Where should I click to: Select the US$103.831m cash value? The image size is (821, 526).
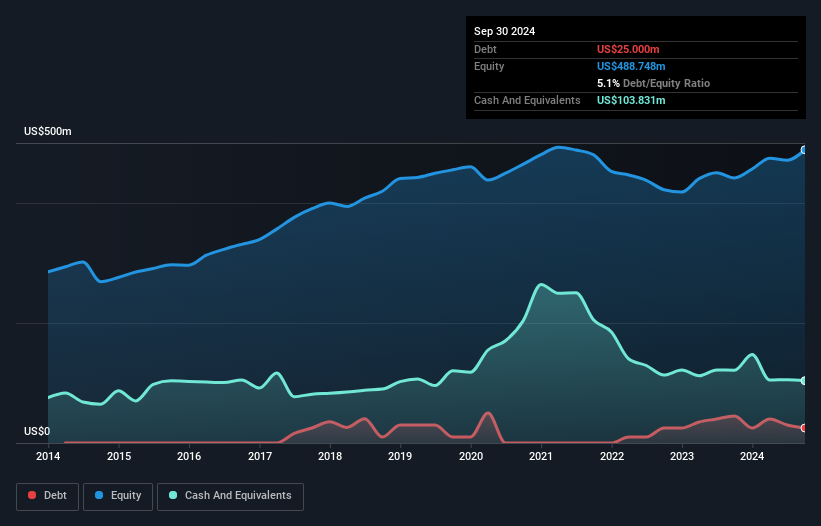point(633,100)
